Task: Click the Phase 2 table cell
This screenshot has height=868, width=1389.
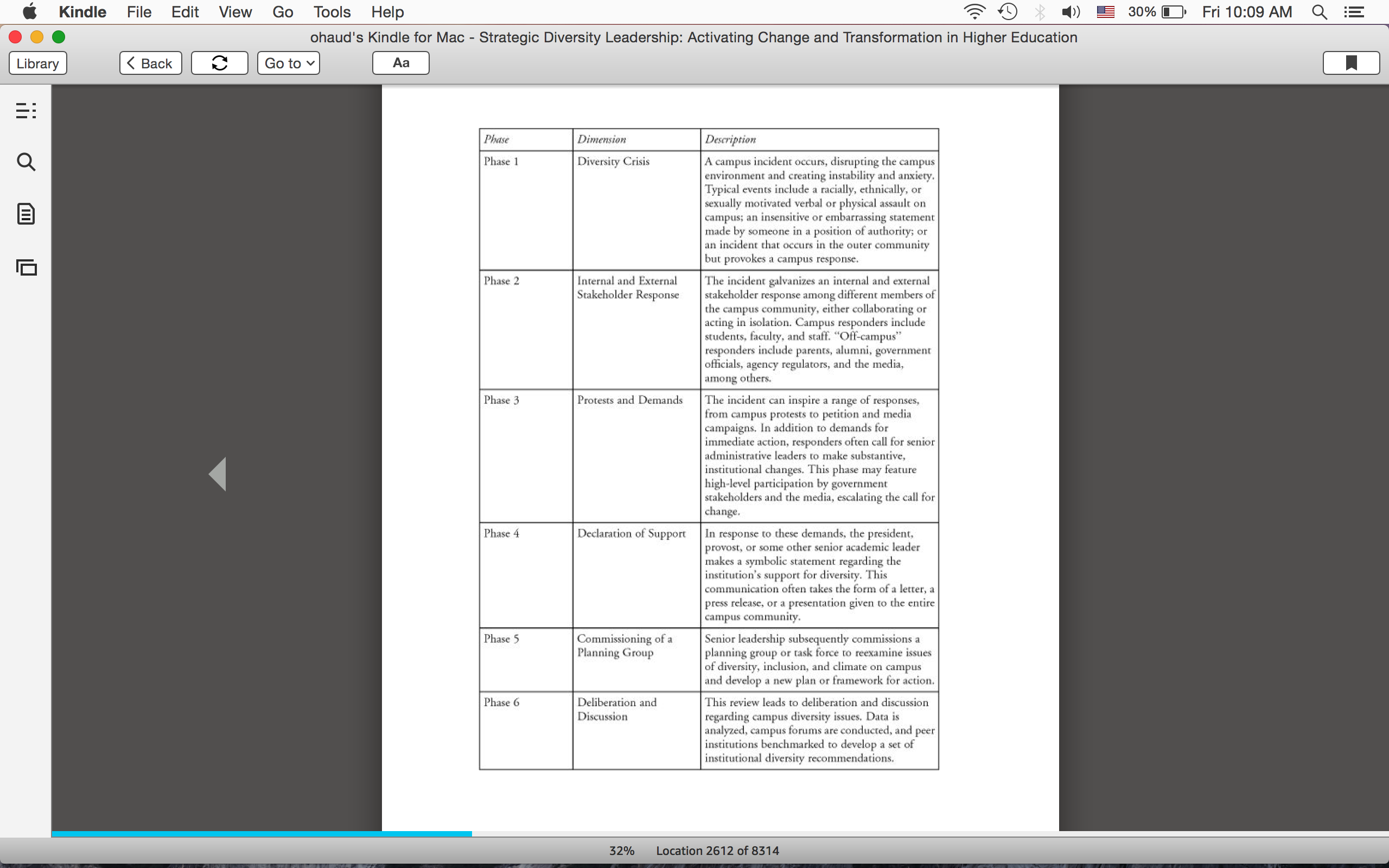Action: coord(526,329)
